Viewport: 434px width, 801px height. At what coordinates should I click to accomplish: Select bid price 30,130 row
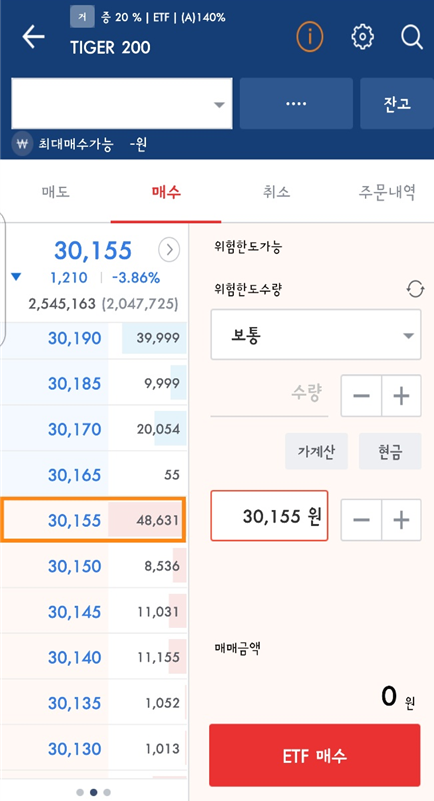coord(94,748)
